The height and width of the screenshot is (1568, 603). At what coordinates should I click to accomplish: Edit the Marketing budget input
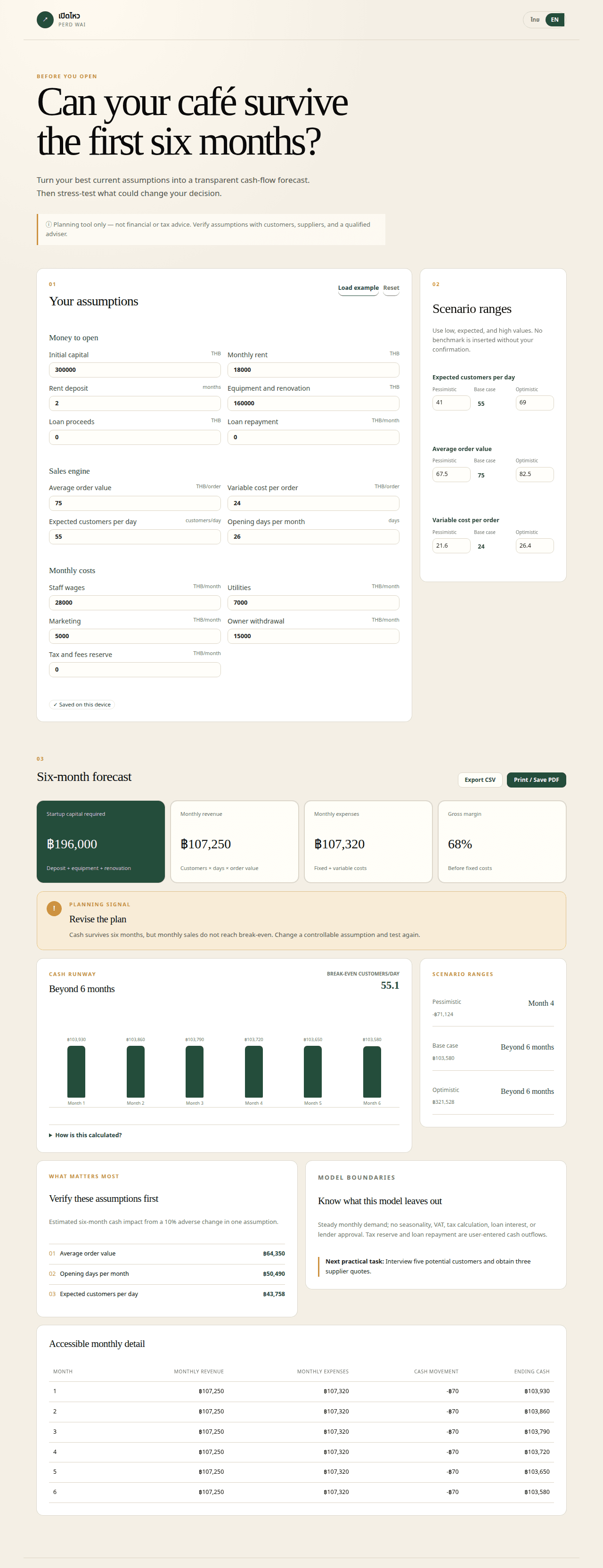(134, 636)
